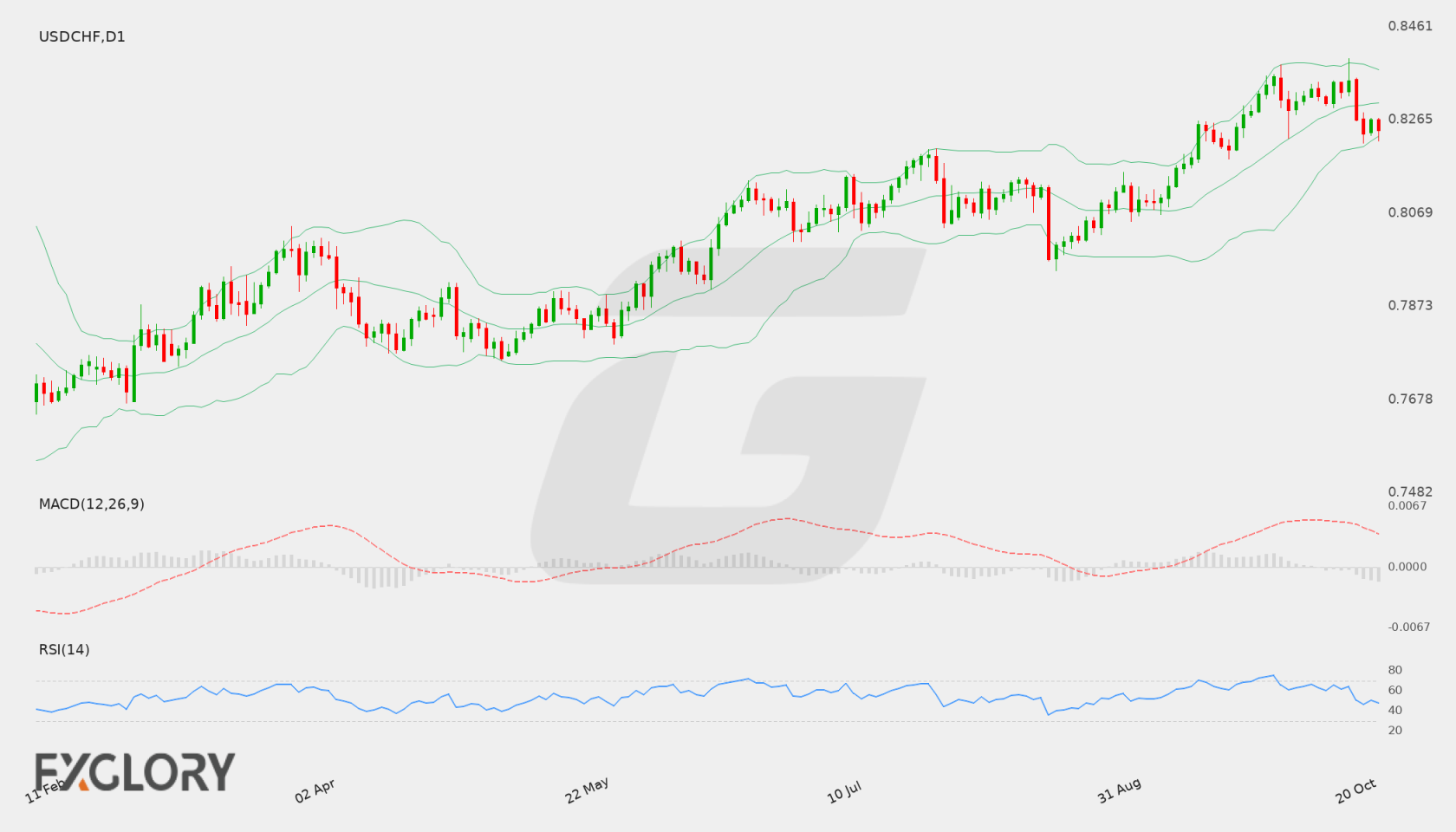Click the 0.8265 price axis label
The image size is (1456, 832).
(1410, 119)
